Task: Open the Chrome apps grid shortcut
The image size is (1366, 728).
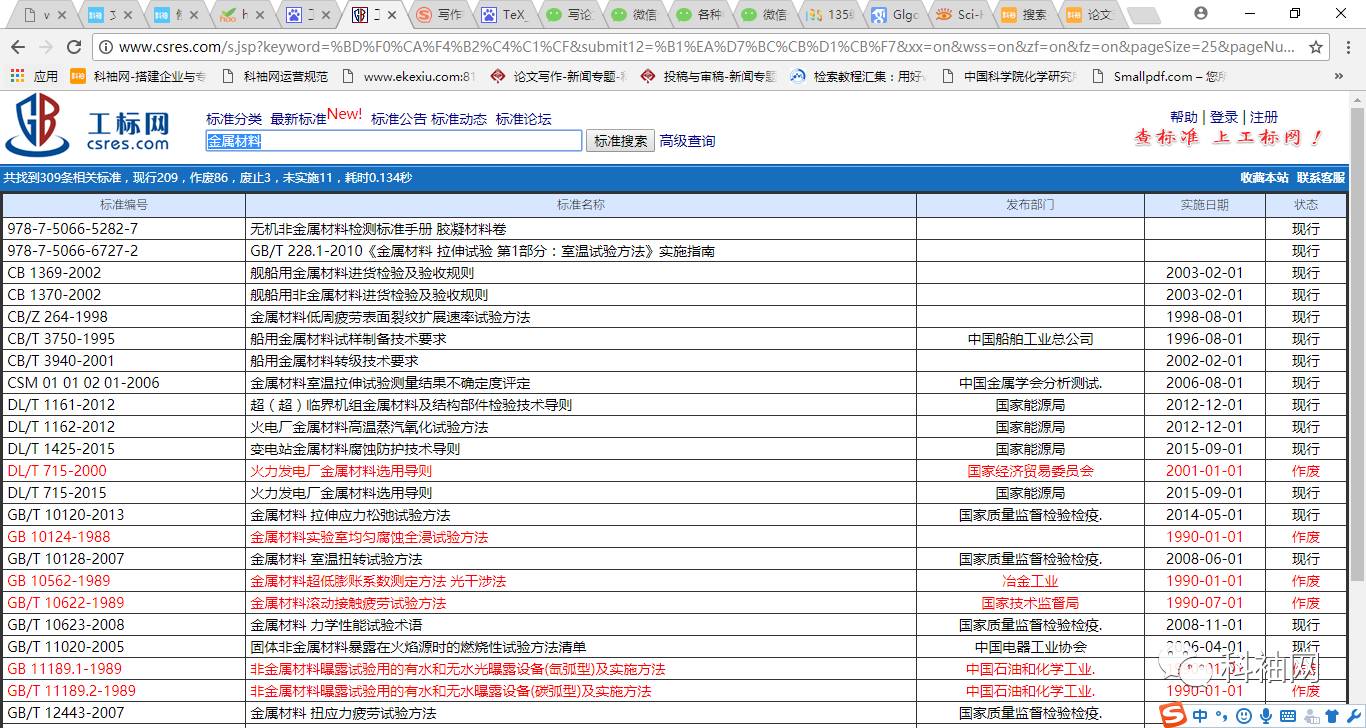Action: [17, 76]
